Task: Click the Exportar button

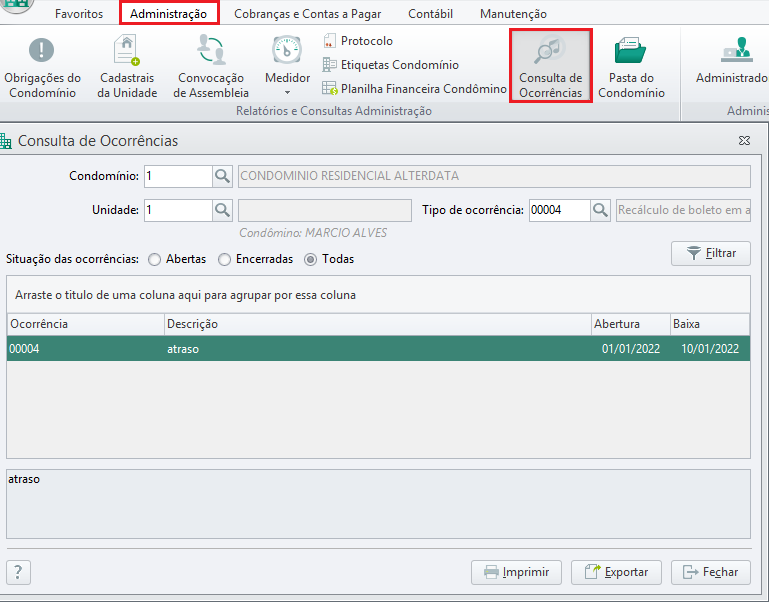Action: tap(616, 572)
